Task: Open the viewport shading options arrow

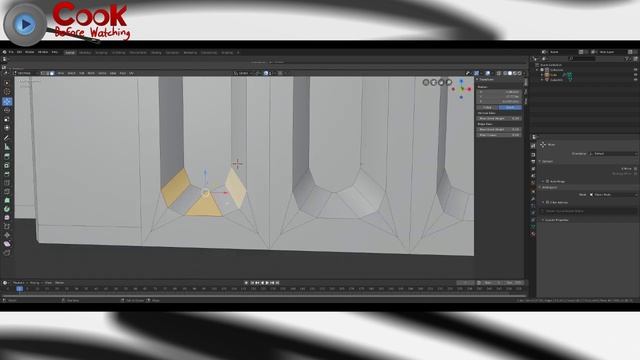Action: click(x=524, y=73)
